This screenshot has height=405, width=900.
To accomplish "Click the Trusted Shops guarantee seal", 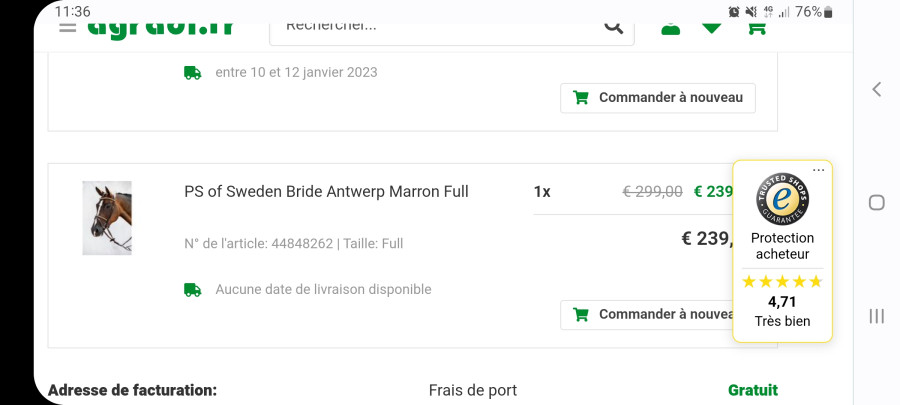I will 782,199.
